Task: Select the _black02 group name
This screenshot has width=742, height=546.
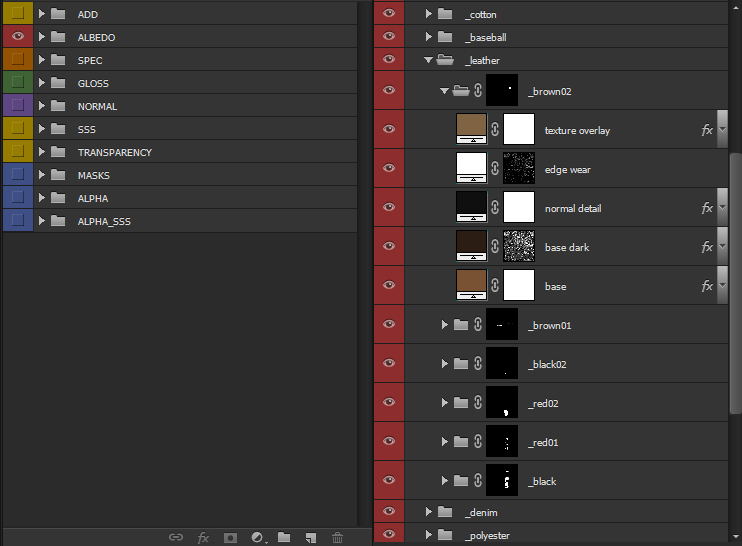Action: click(547, 364)
